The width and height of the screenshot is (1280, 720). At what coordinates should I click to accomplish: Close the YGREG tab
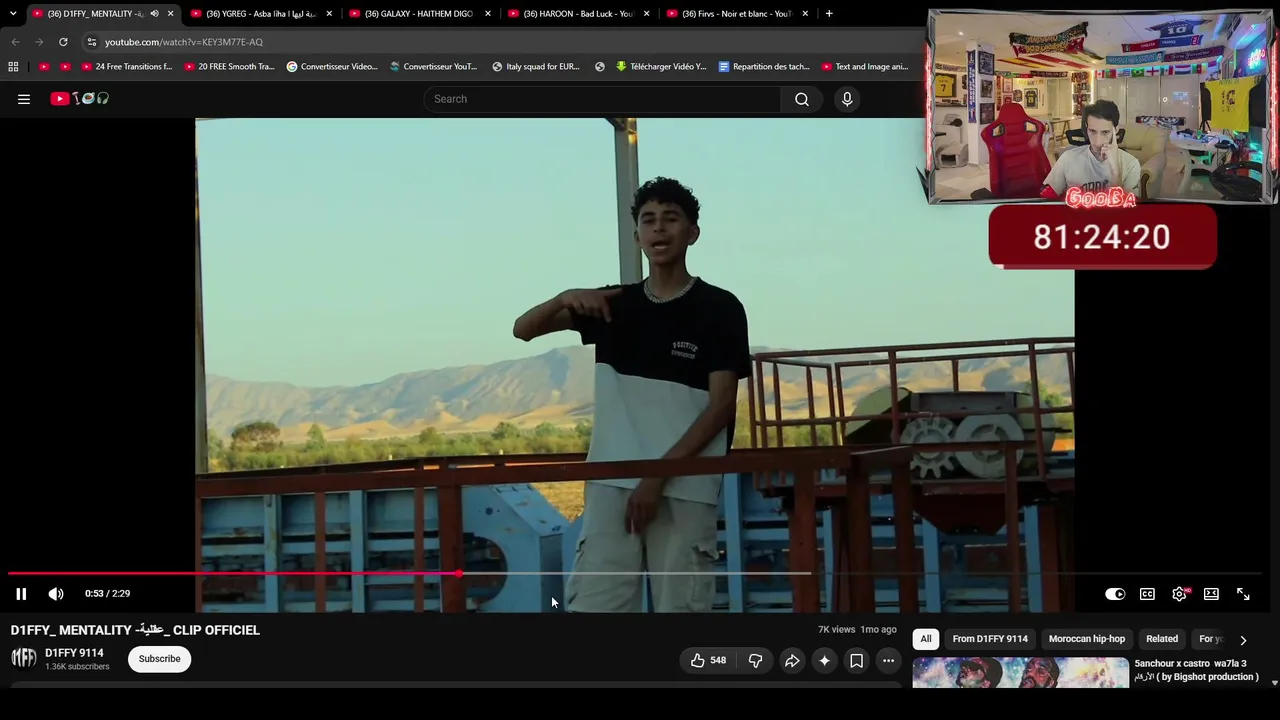[329, 14]
